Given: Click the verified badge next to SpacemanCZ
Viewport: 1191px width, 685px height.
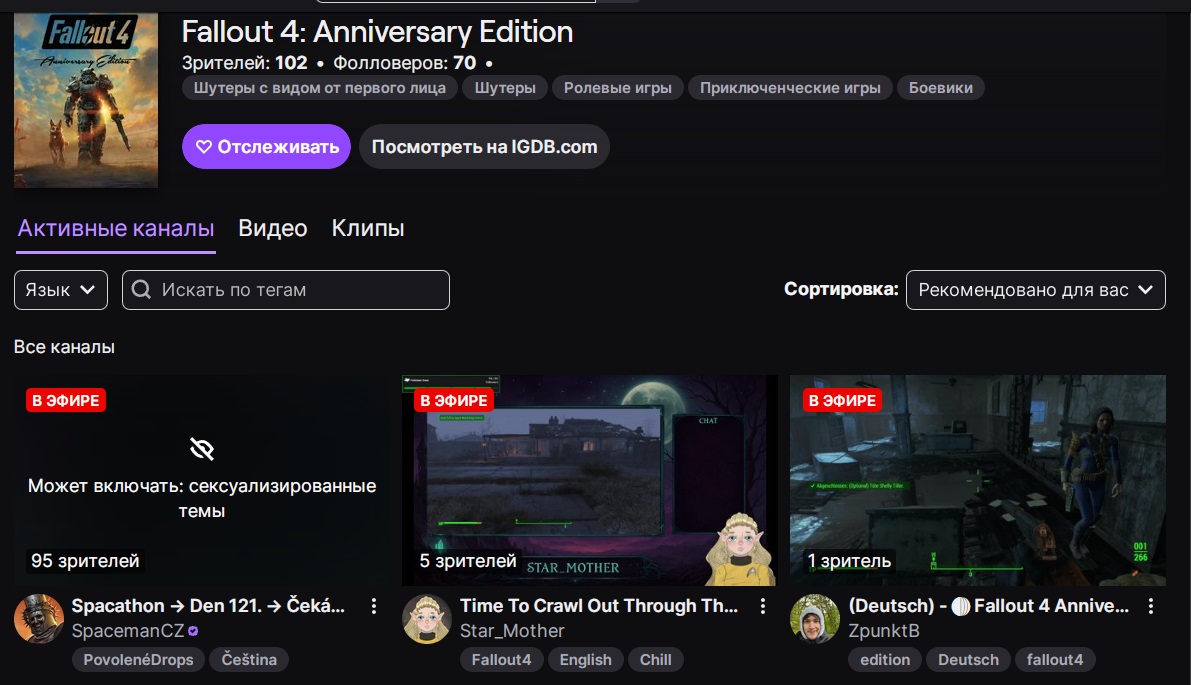Looking at the screenshot, I should [x=193, y=631].
